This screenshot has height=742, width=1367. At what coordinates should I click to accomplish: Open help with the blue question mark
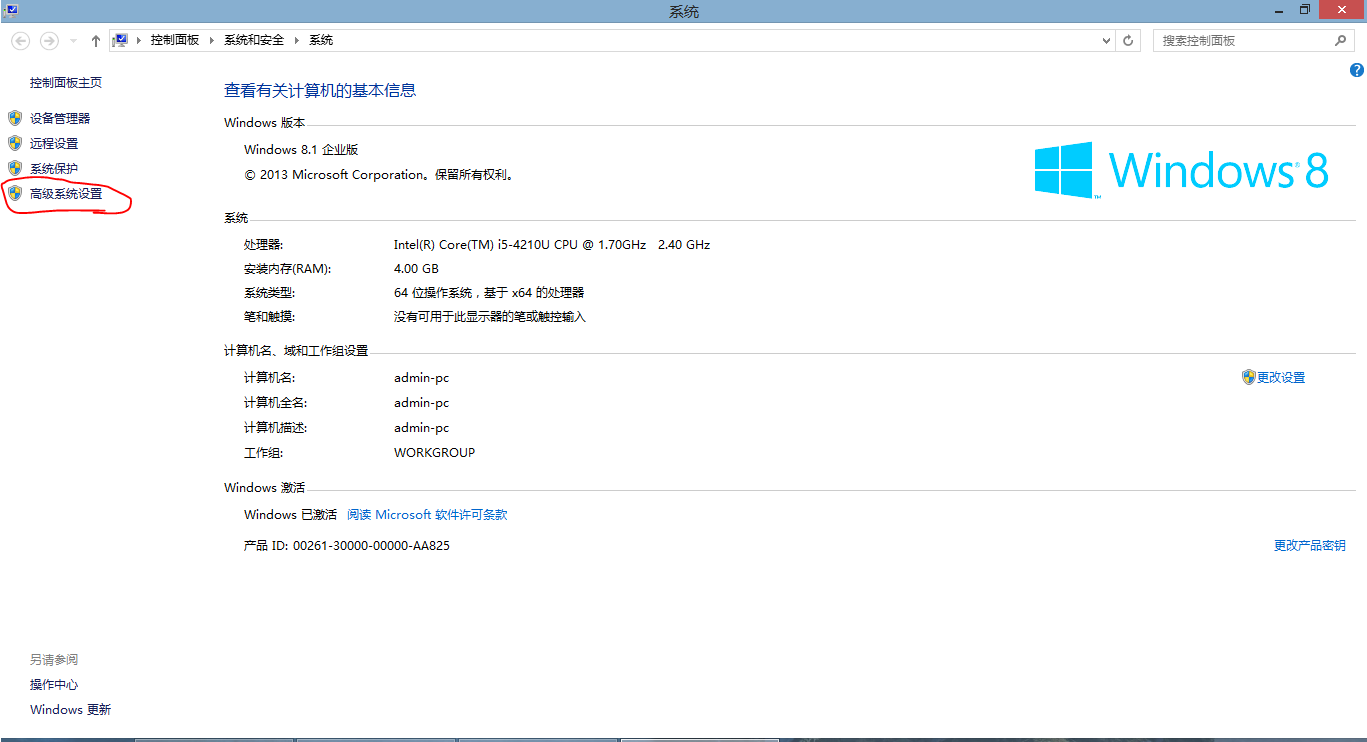click(x=1357, y=70)
